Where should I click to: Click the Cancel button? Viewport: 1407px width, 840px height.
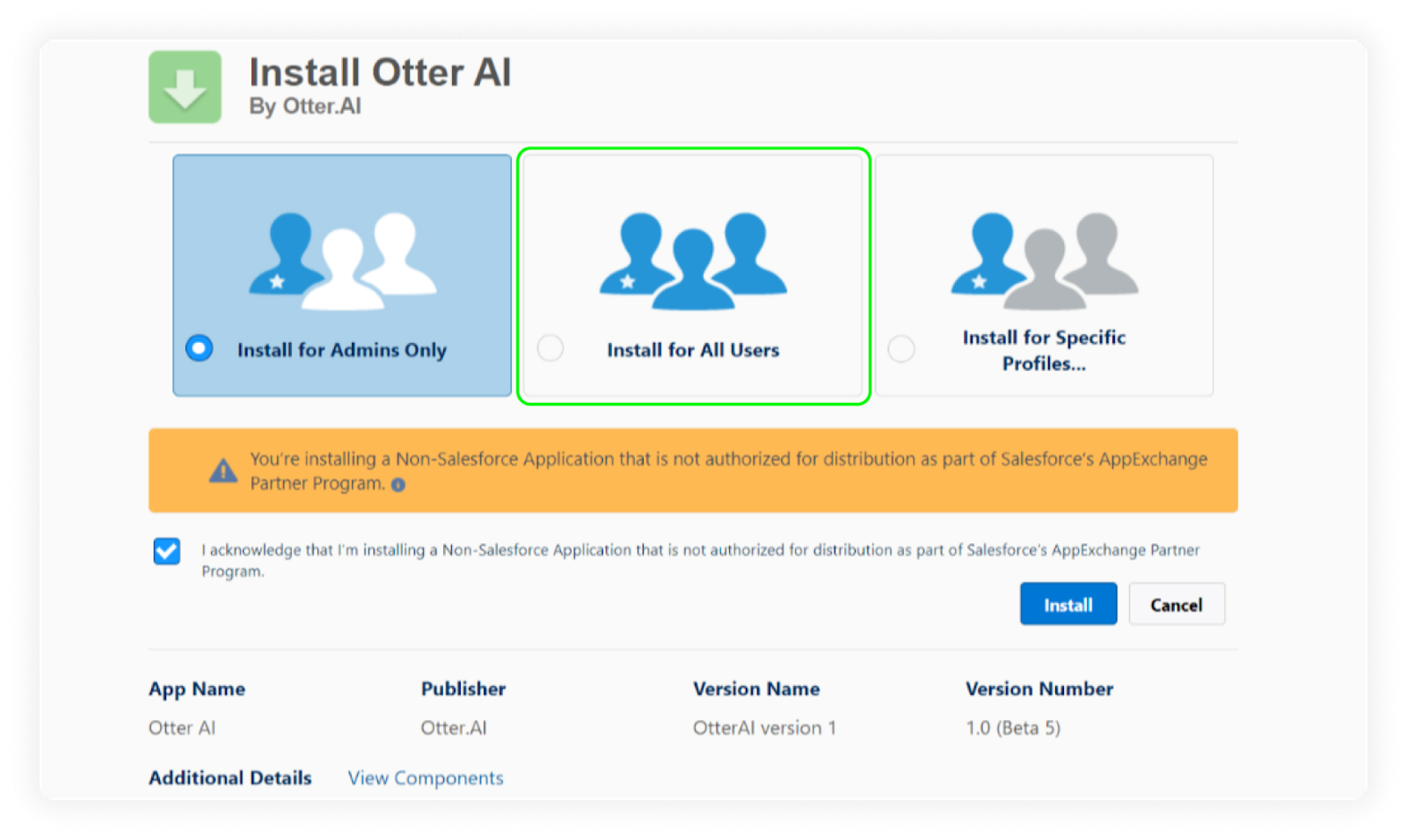(1177, 604)
